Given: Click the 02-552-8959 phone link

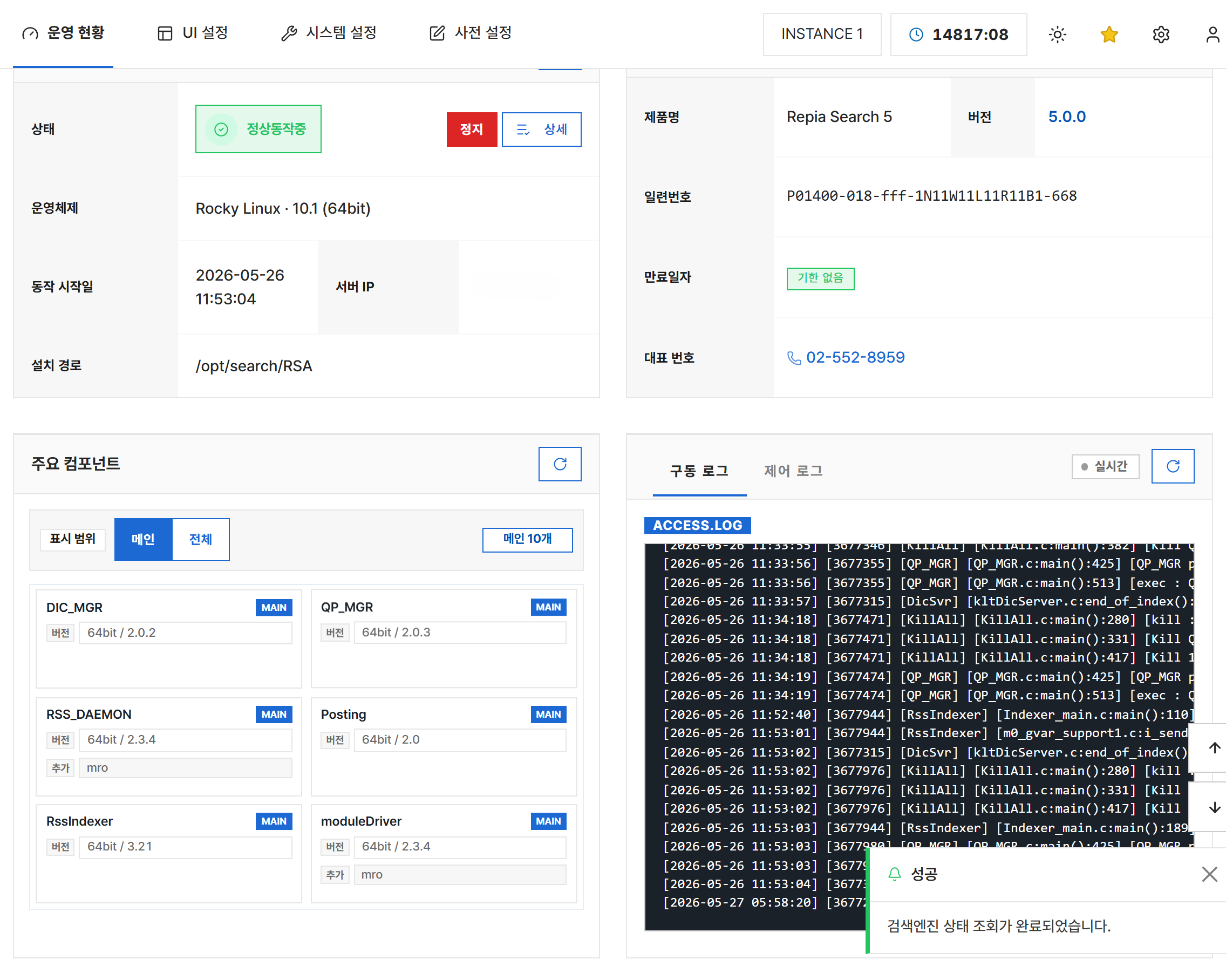Looking at the screenshot, I should [x=855, y=358].
